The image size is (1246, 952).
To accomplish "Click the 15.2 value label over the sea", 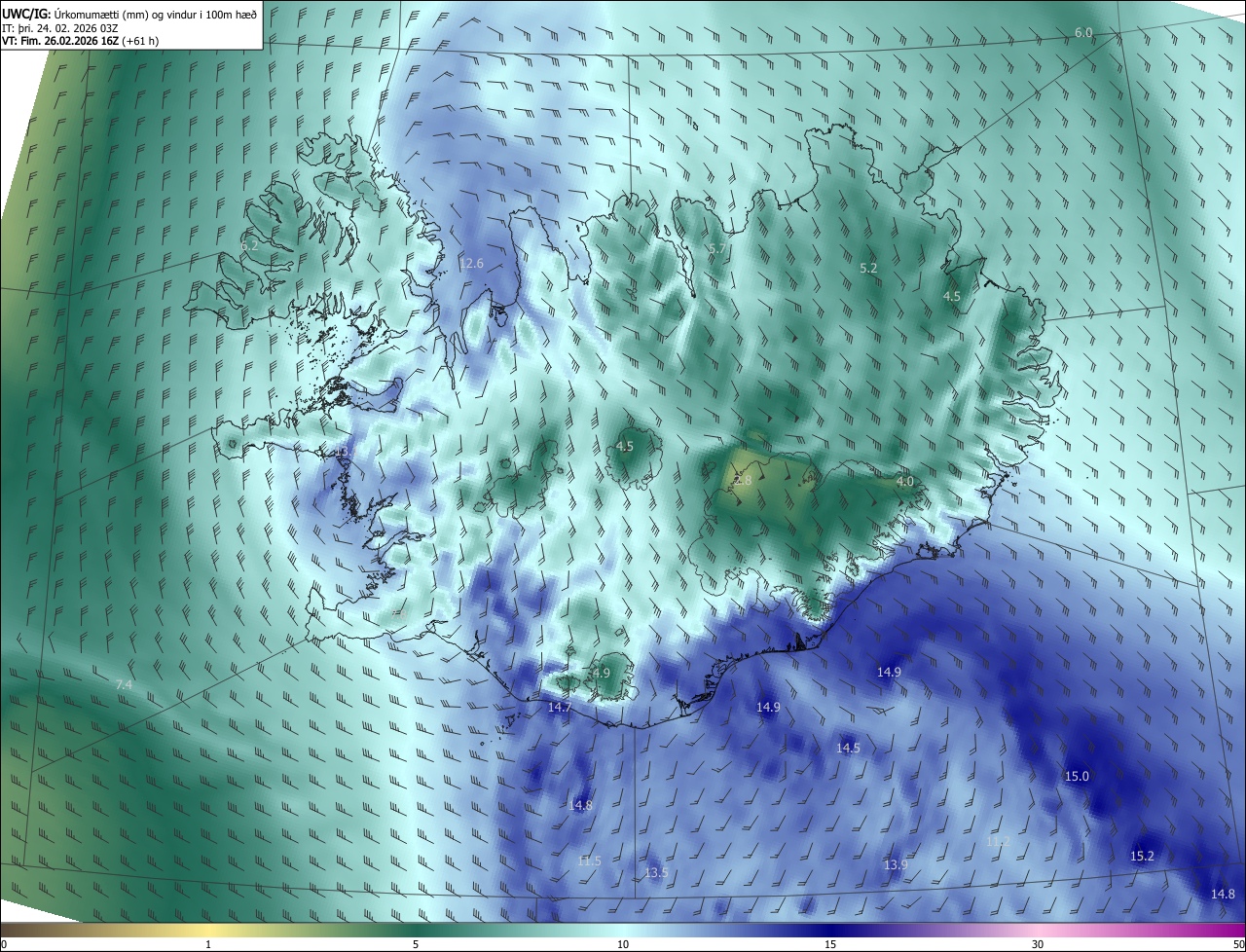I will pyautogui.click(x=1142, y=856).
